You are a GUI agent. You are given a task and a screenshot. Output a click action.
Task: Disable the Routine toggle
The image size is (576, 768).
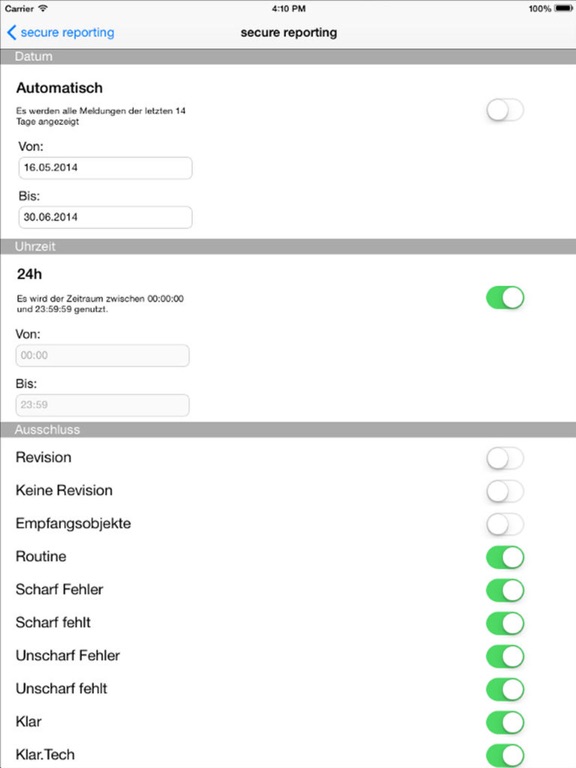505,557
